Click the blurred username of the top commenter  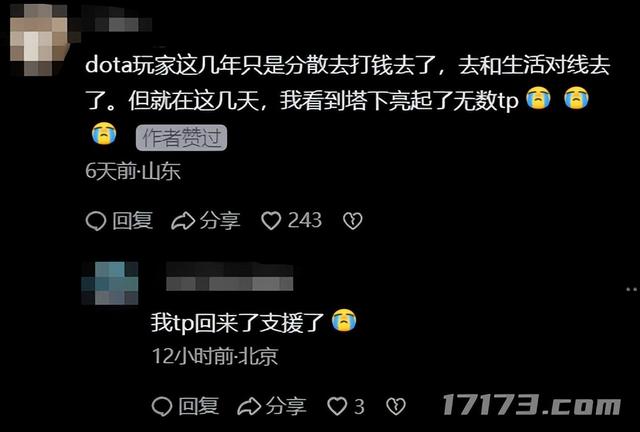click(117, 24)
